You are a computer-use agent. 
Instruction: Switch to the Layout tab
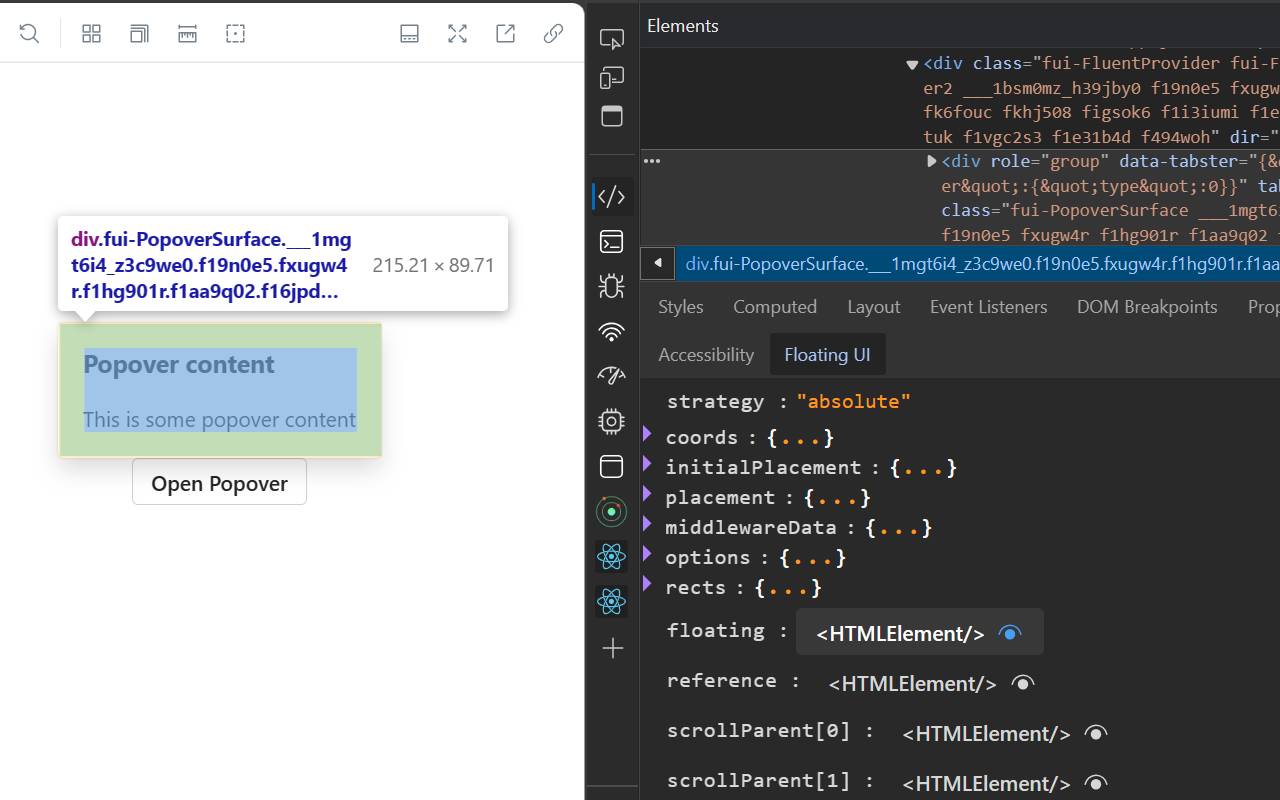pos(874,307)
